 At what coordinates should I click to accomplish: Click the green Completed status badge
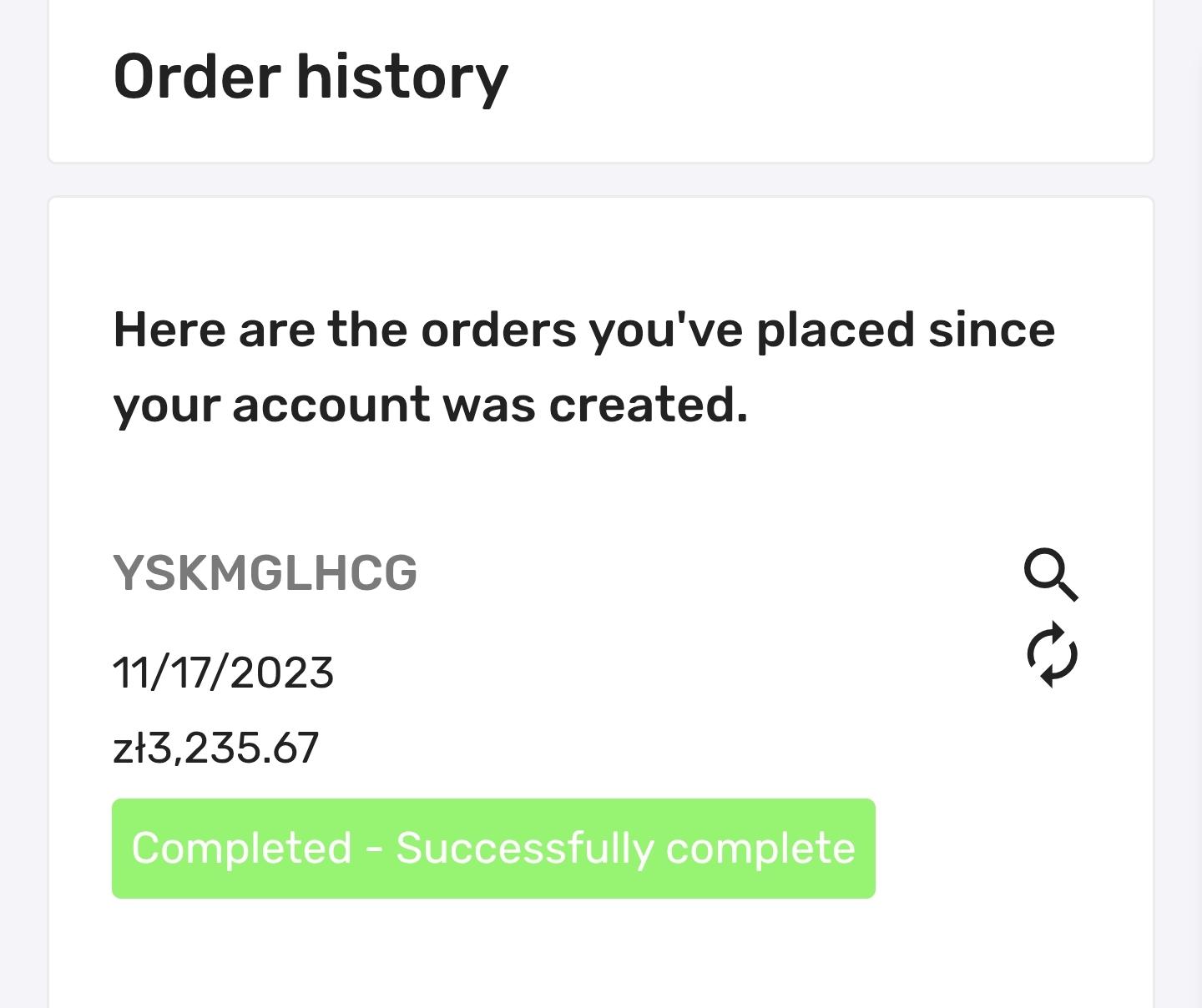click(x=493, y=848)
